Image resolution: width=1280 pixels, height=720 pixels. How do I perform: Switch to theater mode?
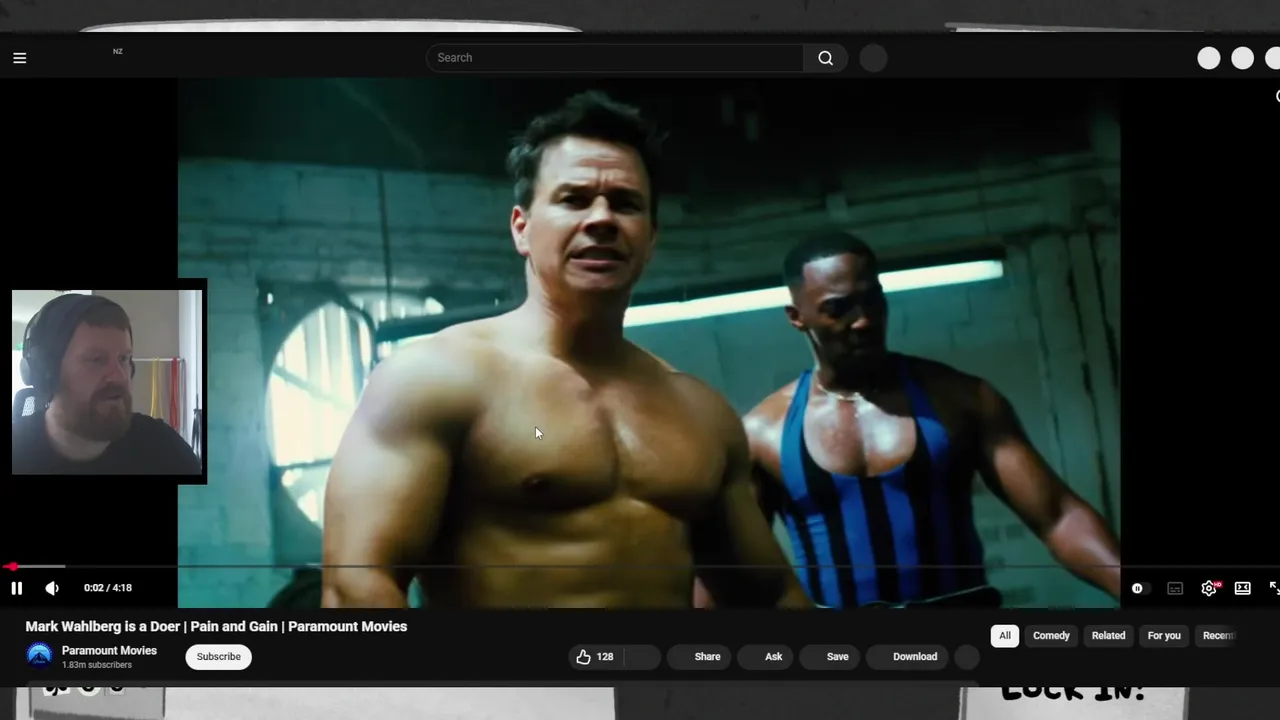pyautogui.click(x=1242, y=588)
